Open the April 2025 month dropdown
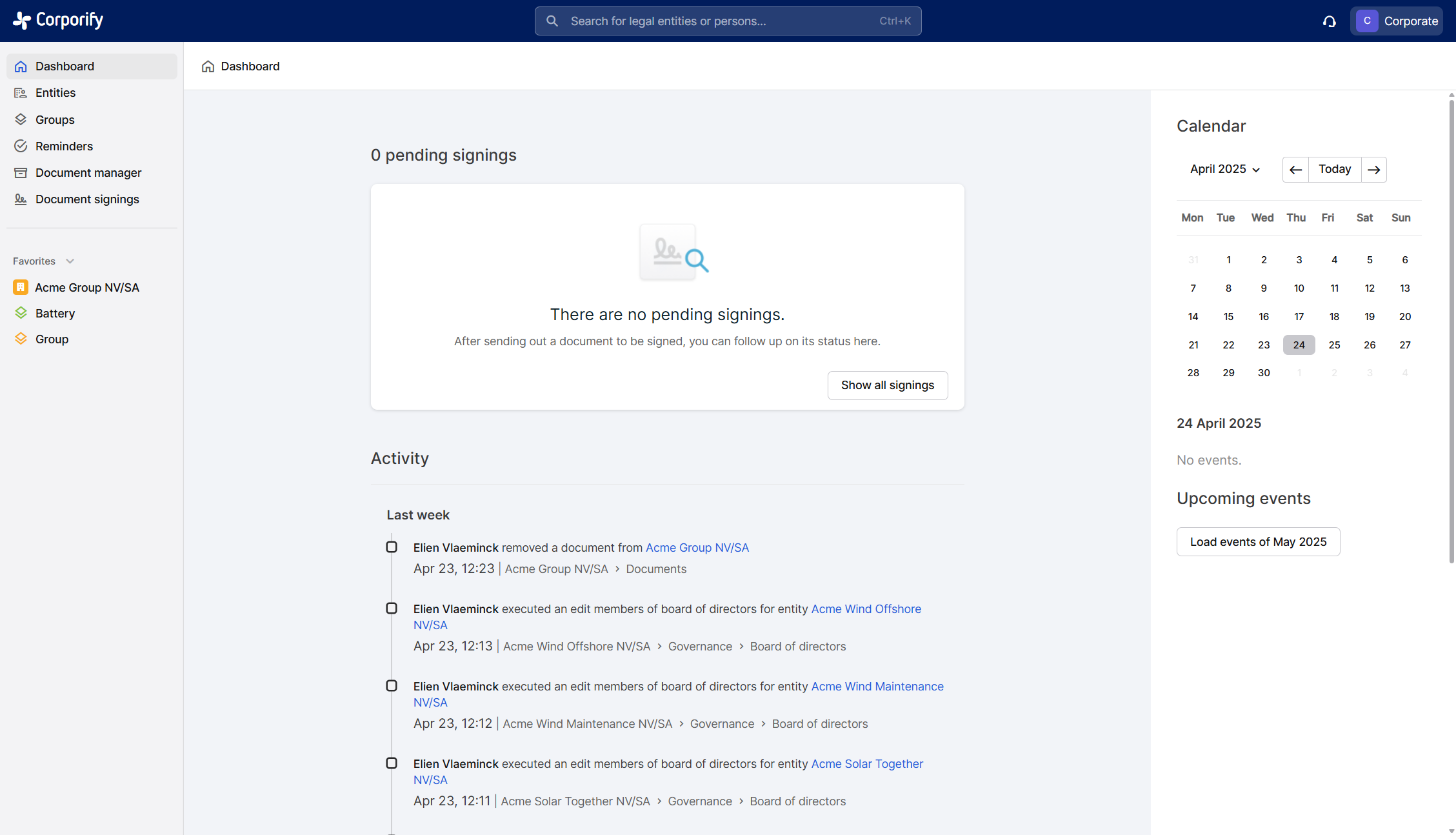 pyautogui.click(x=1224, y=169)
